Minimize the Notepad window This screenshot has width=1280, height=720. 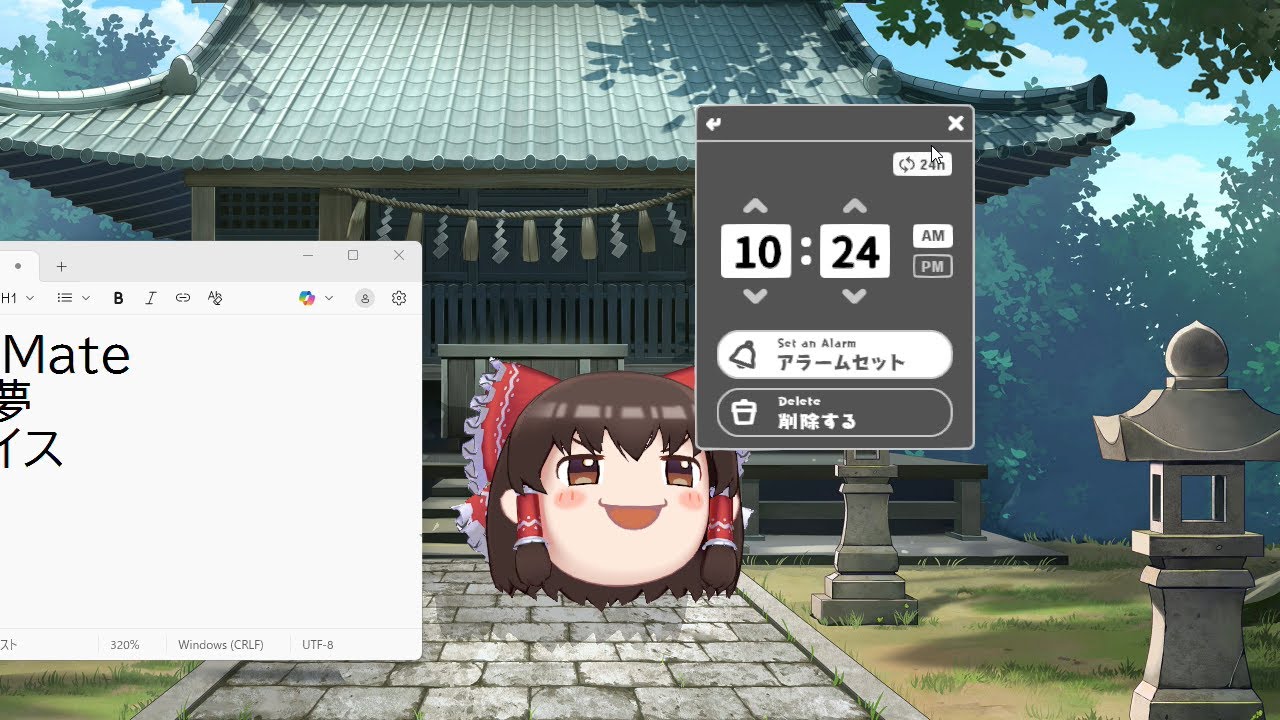(x=307, y=256)
